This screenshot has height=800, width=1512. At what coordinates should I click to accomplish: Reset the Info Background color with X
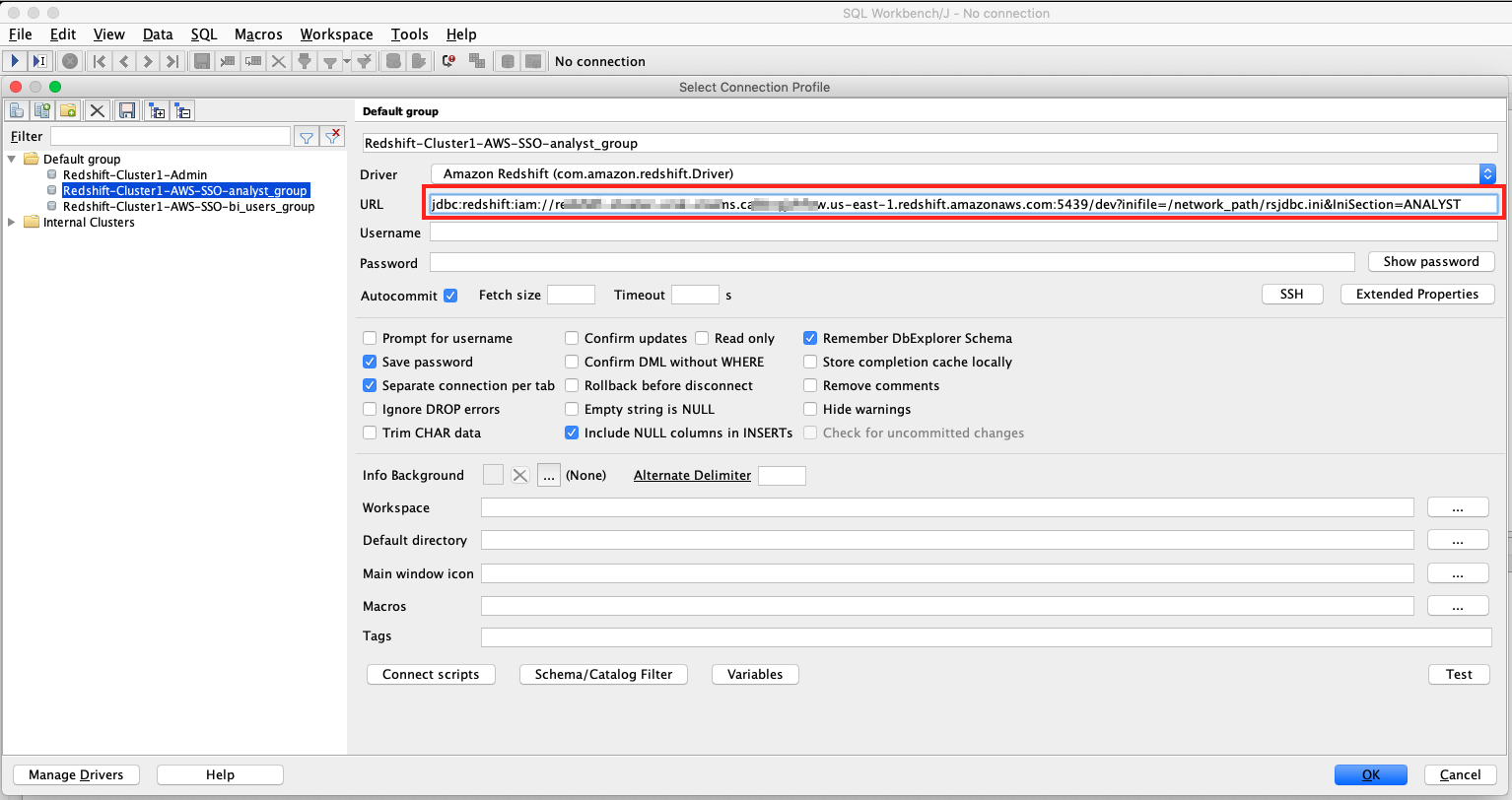(x=520, y=475)
